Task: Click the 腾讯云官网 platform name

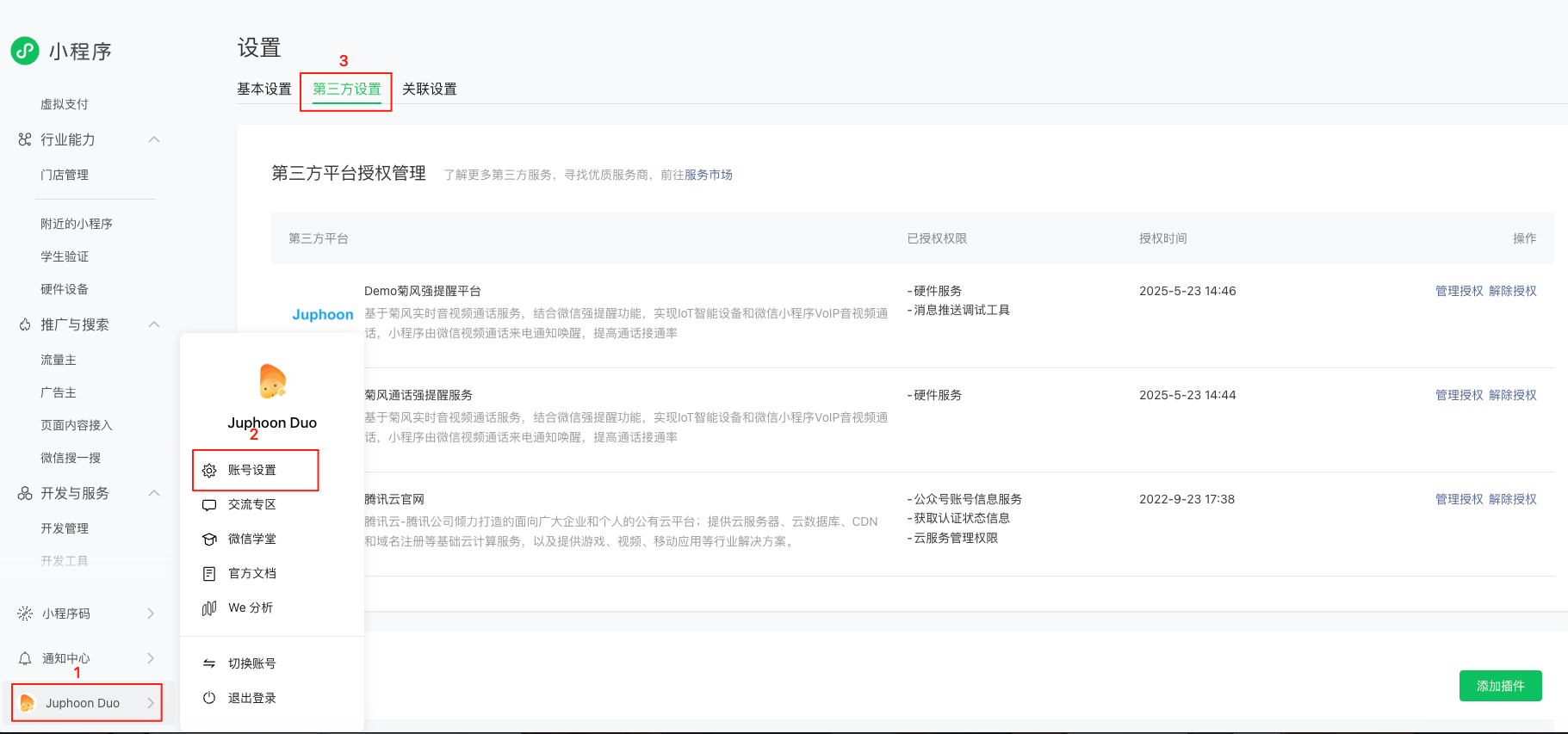Action: 394,499
